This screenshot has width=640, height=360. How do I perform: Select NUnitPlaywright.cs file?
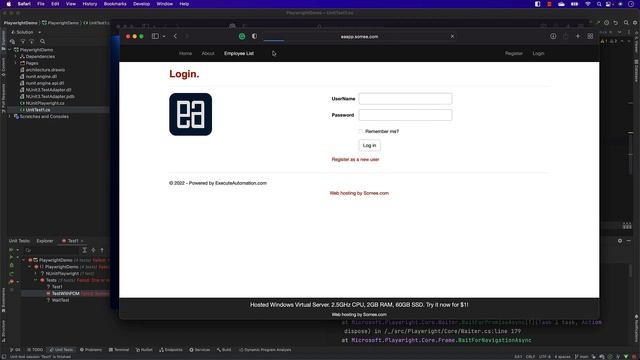point(45,103)
